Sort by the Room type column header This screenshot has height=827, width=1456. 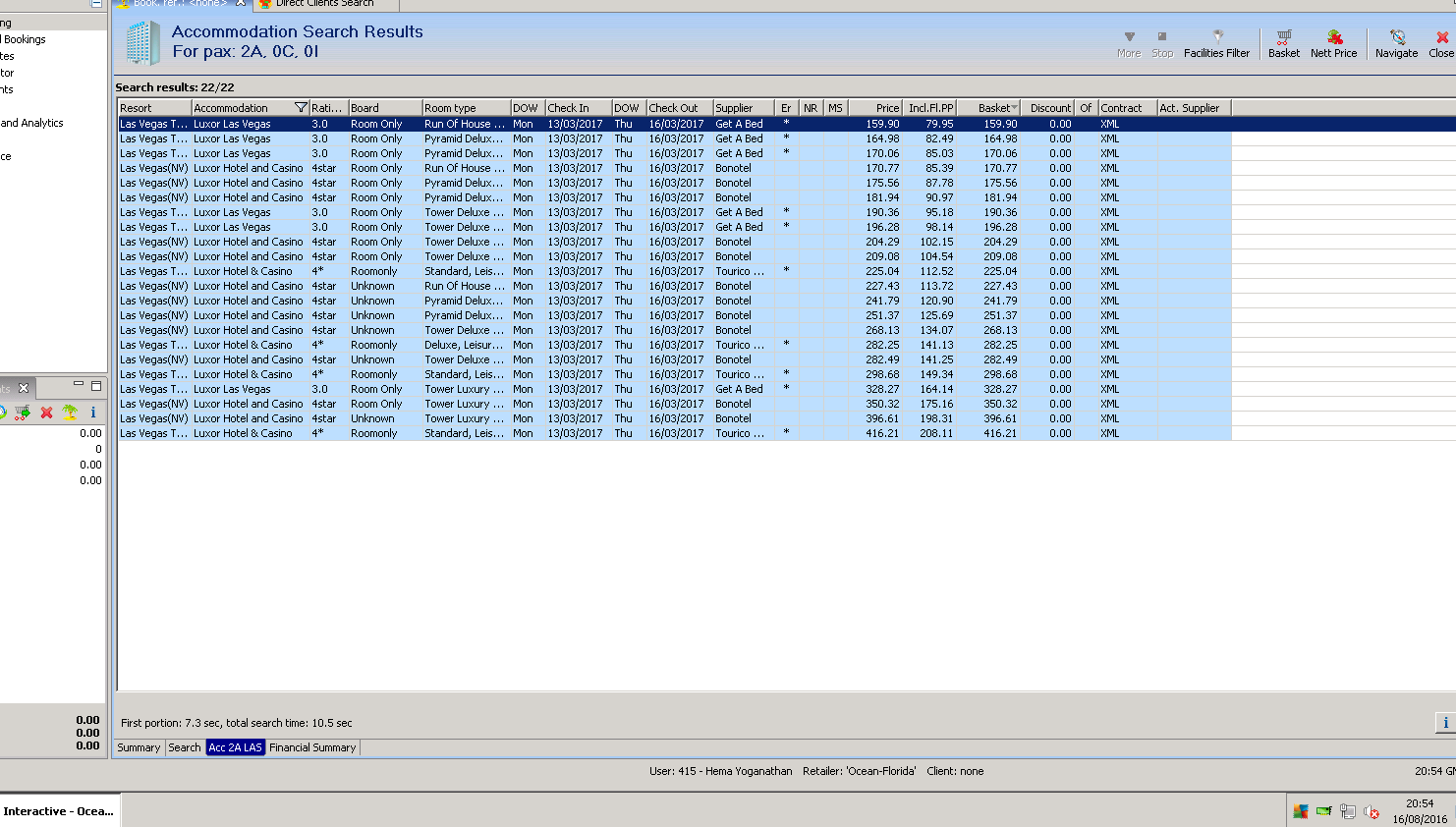[x=466, y=108]
